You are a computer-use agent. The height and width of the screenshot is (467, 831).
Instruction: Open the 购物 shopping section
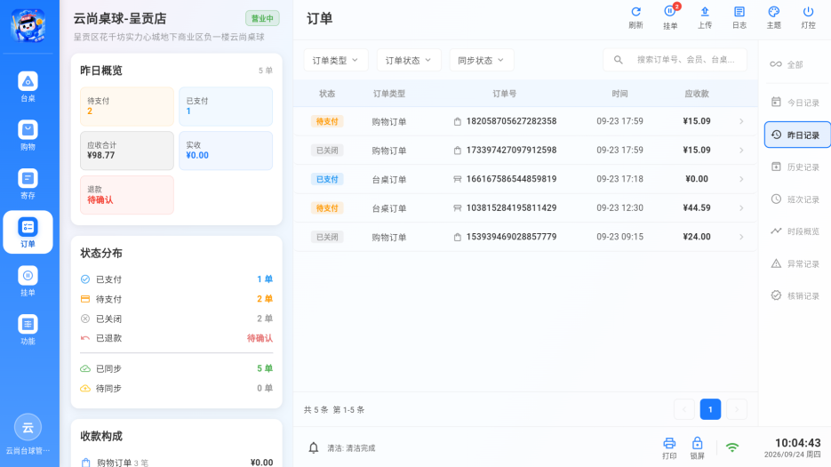28,135
